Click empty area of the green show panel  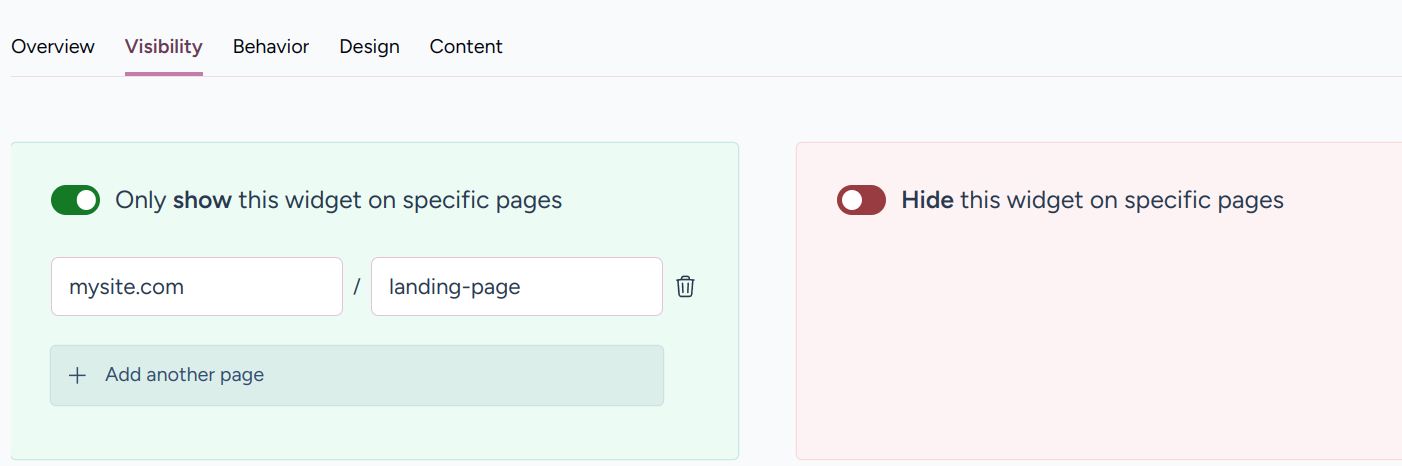pos(400,432)
